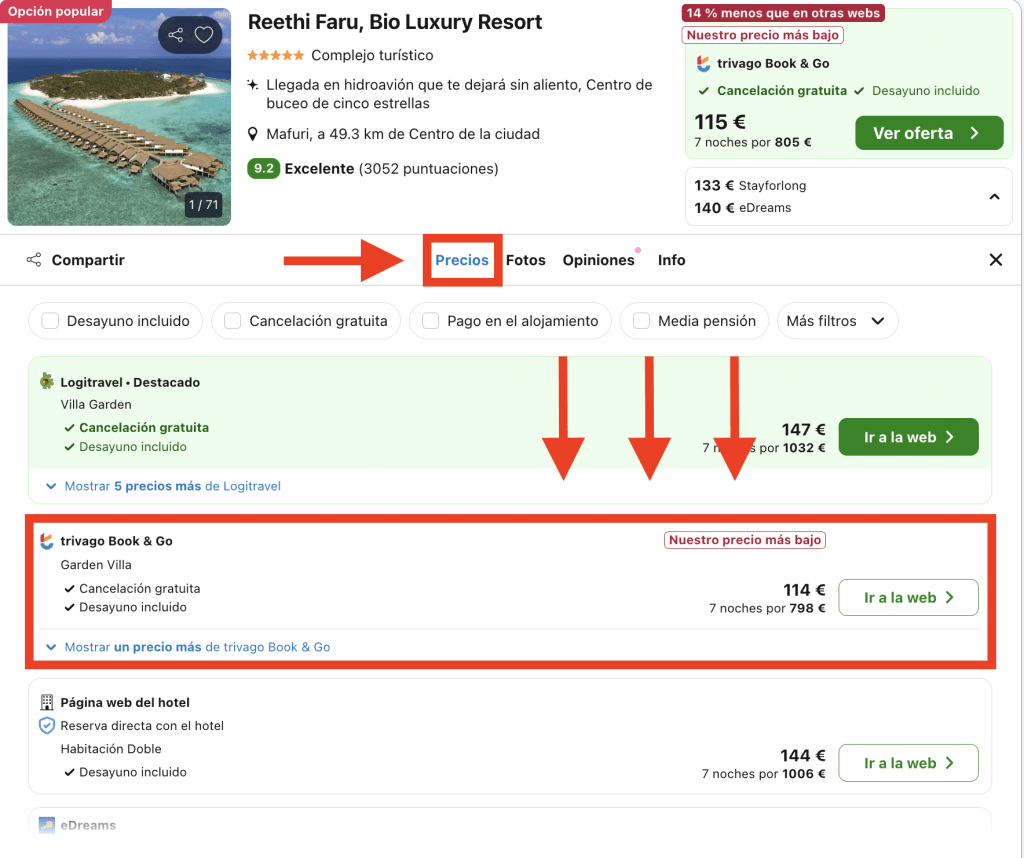Open the Opiniones tab
1024x858 pixels.
click(598, 260)
